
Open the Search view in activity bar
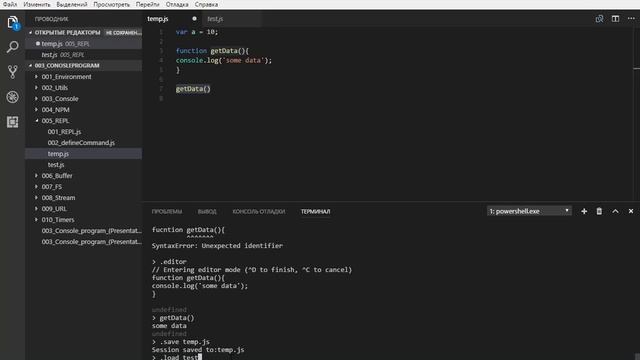pyautogui.click(x=13, y=47)
